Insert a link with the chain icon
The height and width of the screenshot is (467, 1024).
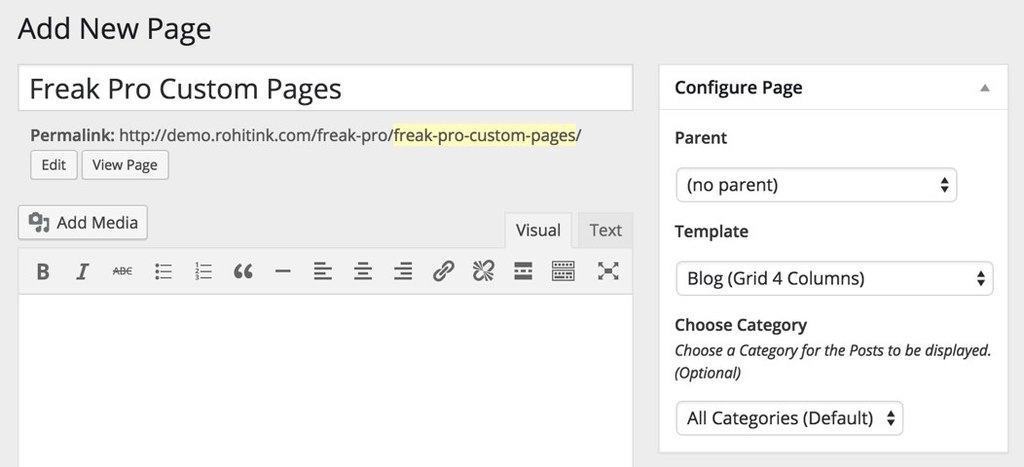click(x=443, y=271)
